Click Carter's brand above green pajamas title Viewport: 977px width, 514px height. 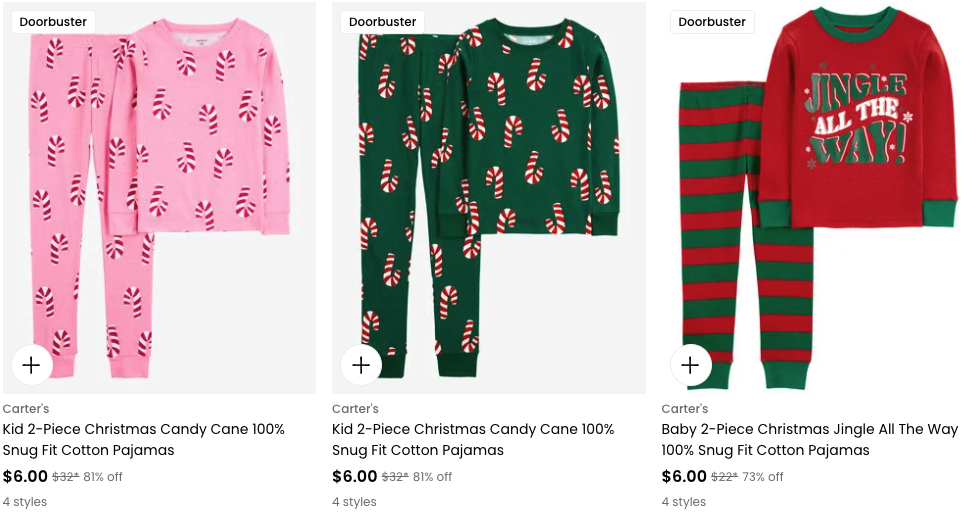click(355, 409)
